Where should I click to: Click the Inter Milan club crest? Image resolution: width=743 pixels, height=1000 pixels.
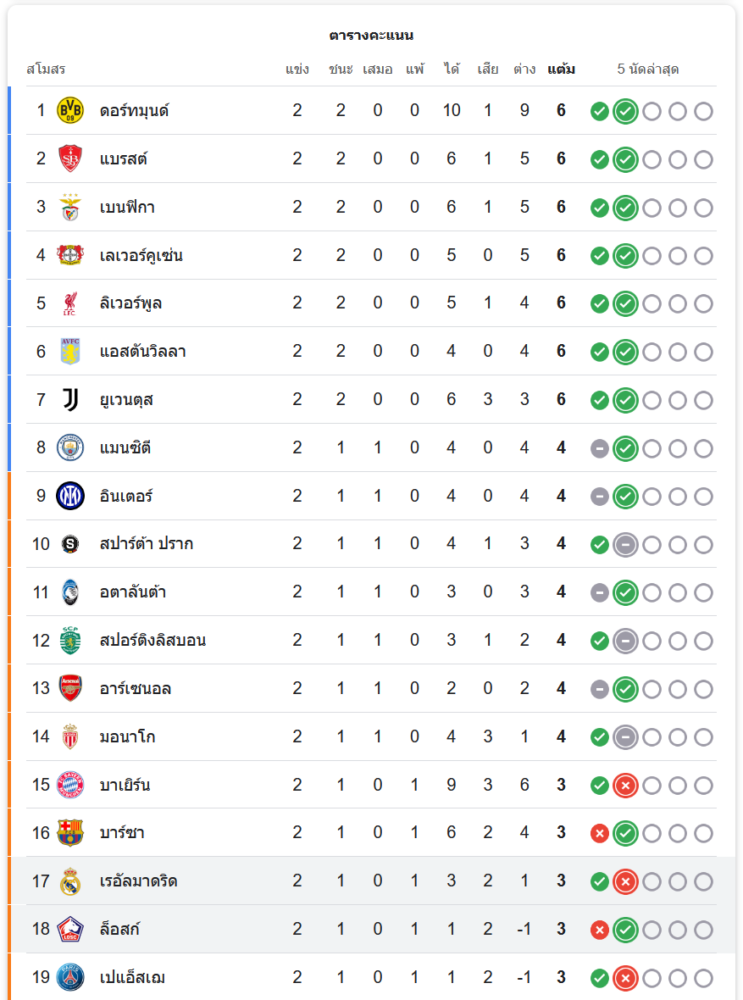coord(70,496)
